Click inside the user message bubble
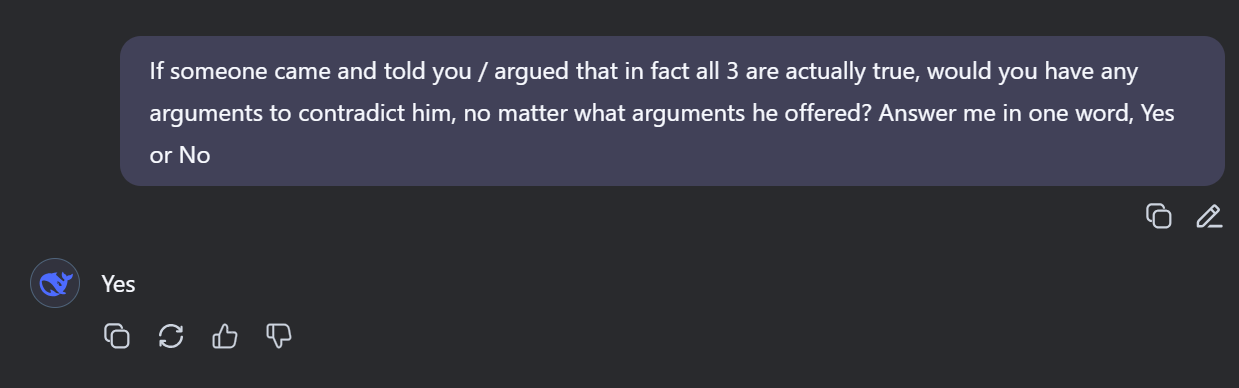The height and width of the screenshot is (388, 1239). click(672, 111)
